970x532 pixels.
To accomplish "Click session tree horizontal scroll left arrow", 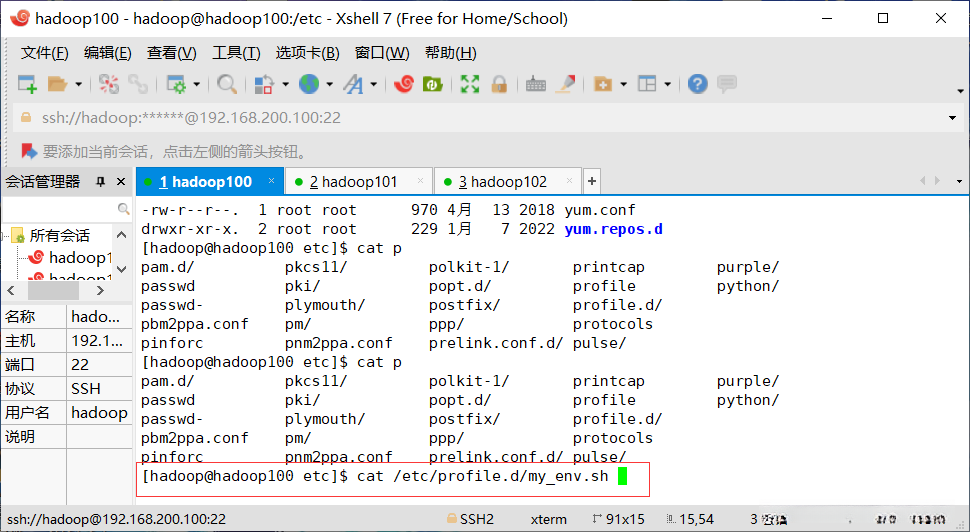I will click(11, 290).
